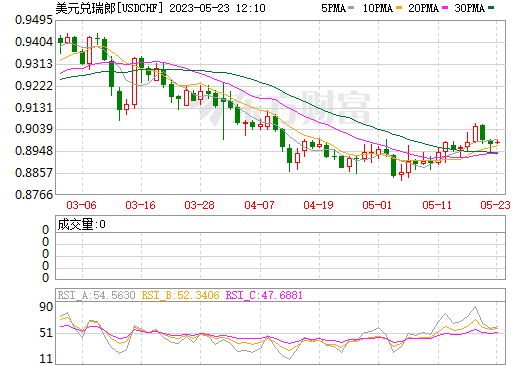The height and width of the screenshot is (365, 520).
Task: Click the 0.9039 price axis label
Action: tap(34, 129)
